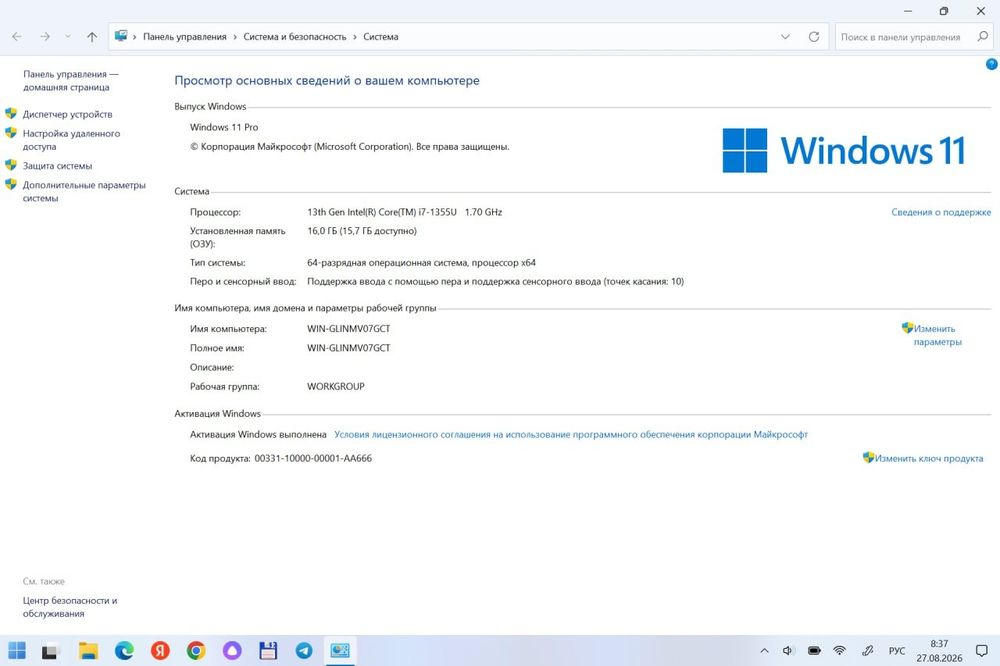This screenshot has height=666, width=1000.
Task: Open Alice assistant purple icon on taskbar
Action: 232,650
